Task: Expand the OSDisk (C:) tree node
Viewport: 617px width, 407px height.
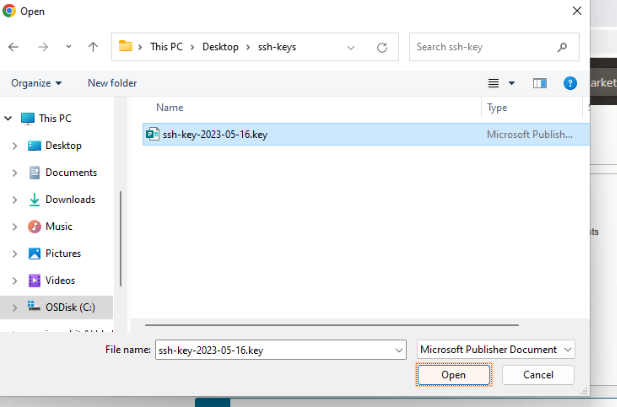Action: pyautogui.click(x=15, y=308)
